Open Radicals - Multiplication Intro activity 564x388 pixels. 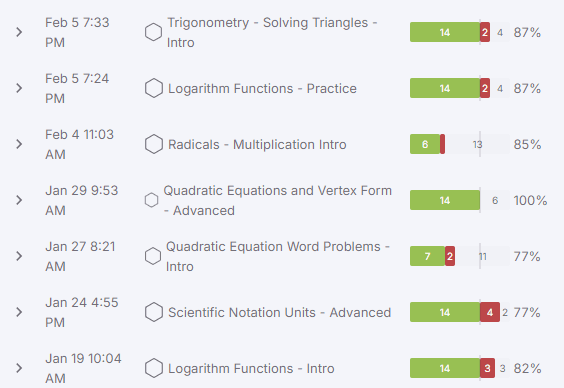point(257,145)
